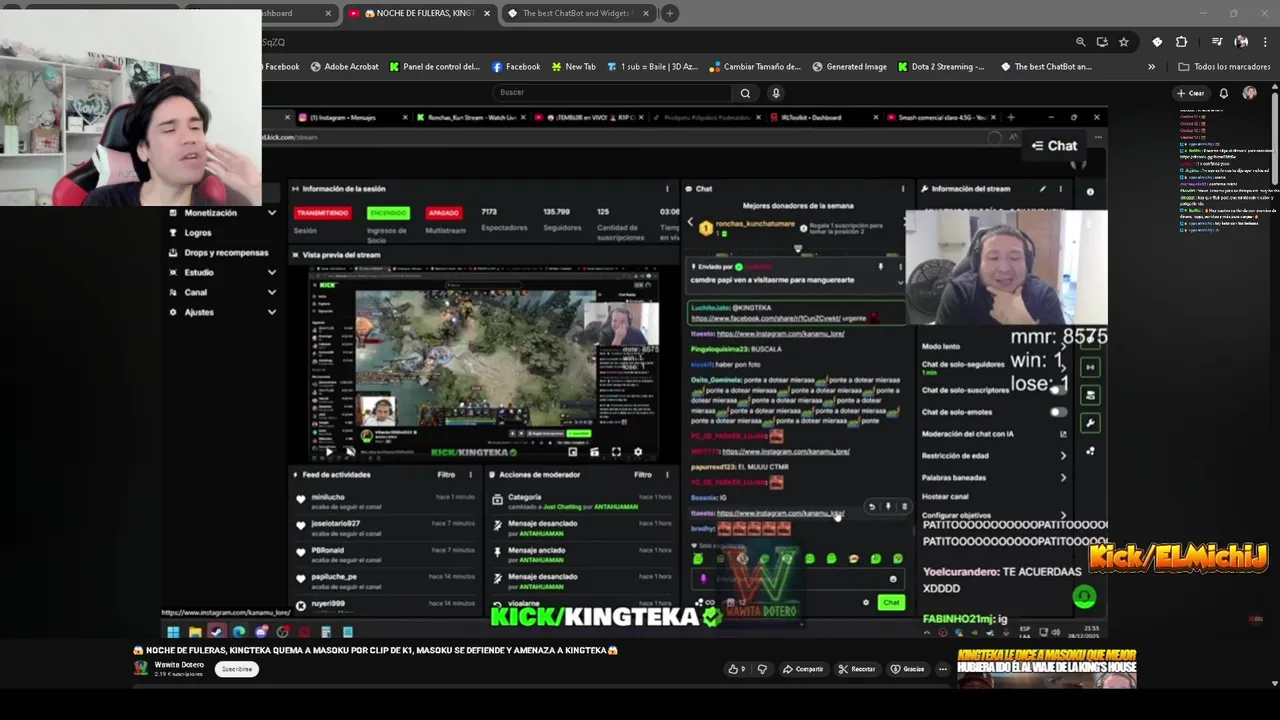The height and width of the screenshot is (720, 1280).
Task: Enter fullscreen on Kick stream preview
Action: tap(616, 452)
